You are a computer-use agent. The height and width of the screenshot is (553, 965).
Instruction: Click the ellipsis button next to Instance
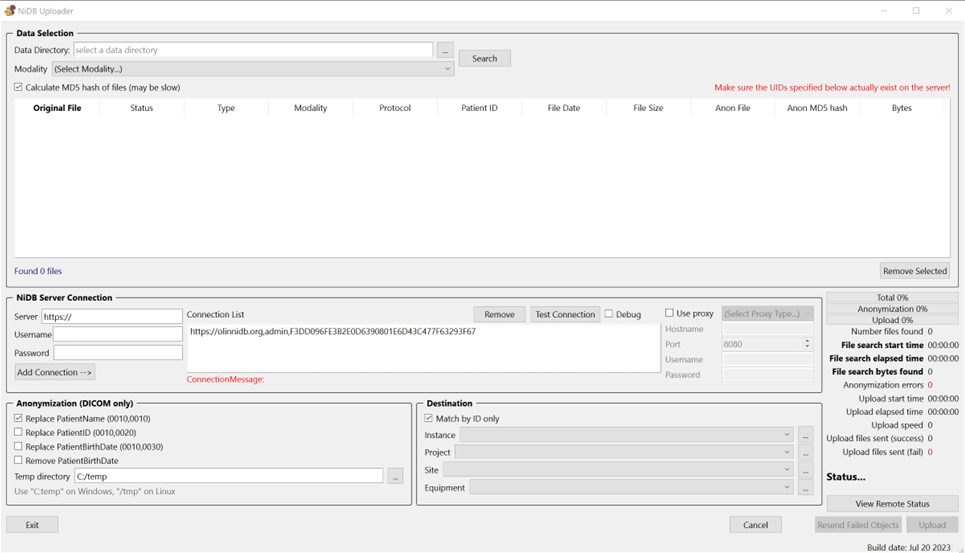pos(806,435)
